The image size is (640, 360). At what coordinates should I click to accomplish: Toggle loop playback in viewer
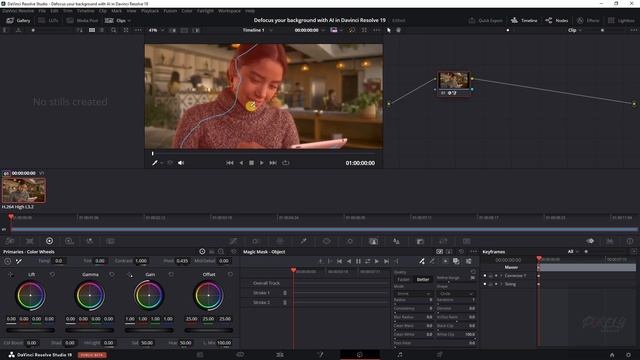(x=286, y=163)
